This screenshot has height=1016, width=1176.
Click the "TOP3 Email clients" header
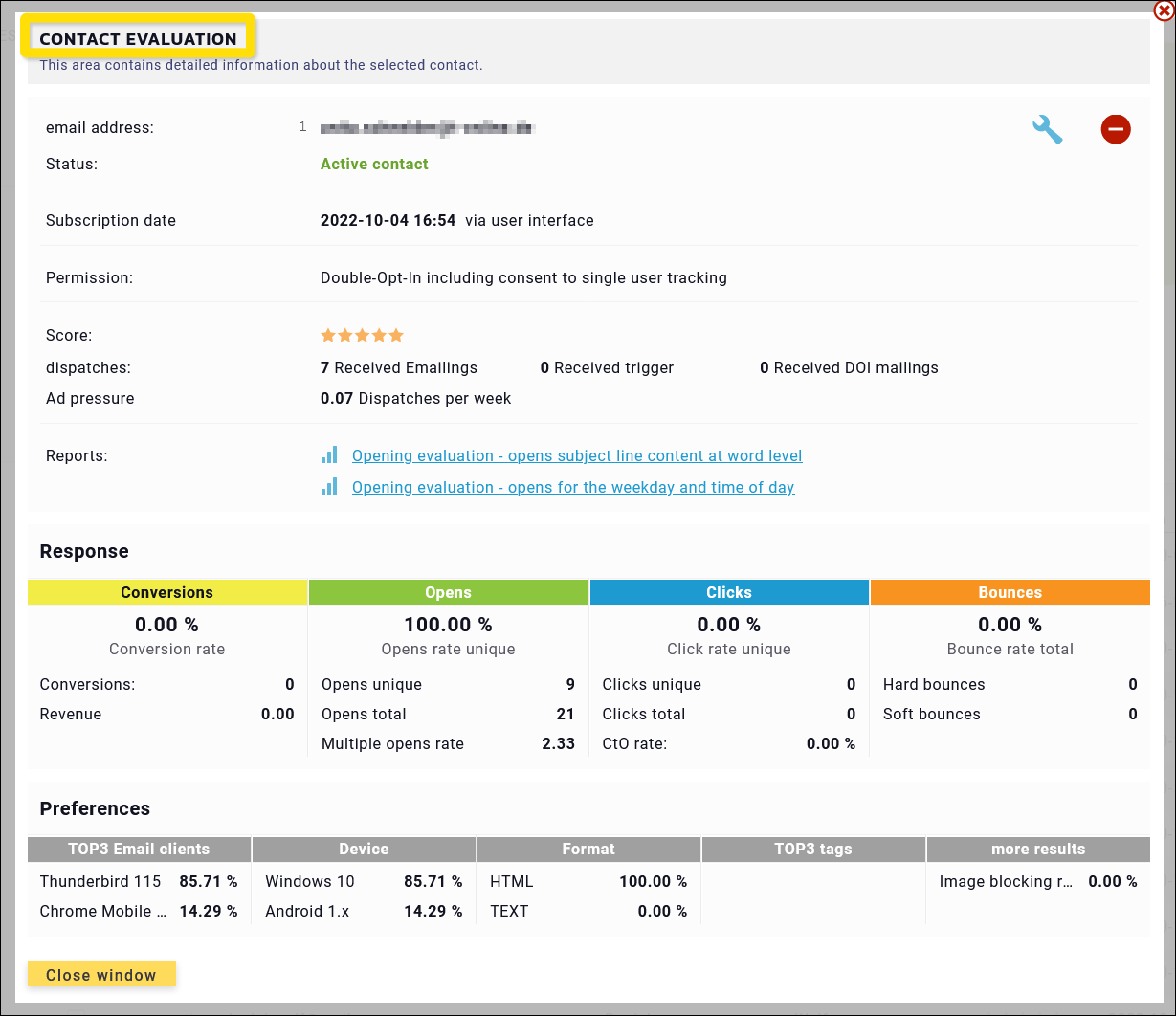coord(139,850)
